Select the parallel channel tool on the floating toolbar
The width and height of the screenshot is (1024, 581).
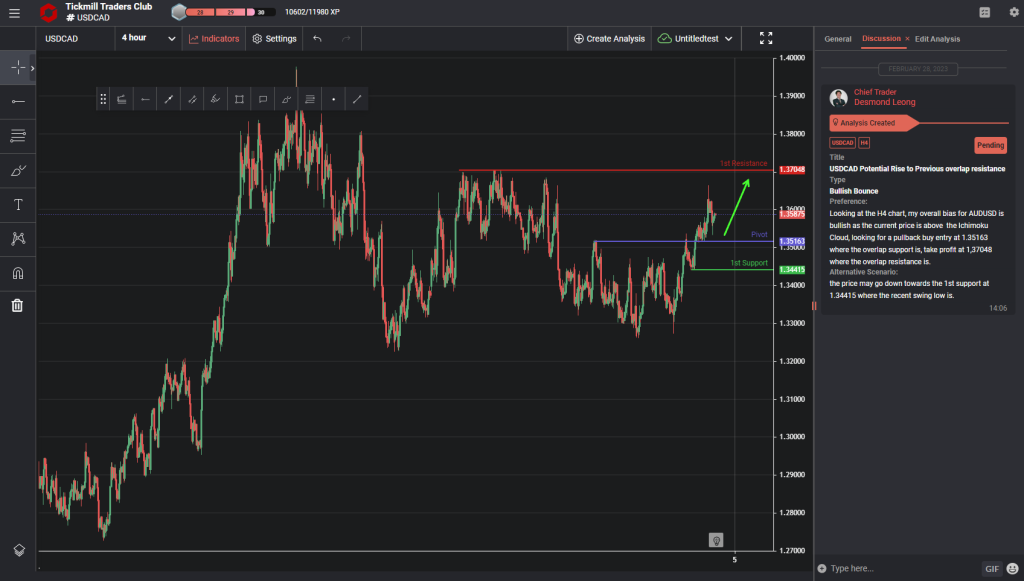coord(191,98)
